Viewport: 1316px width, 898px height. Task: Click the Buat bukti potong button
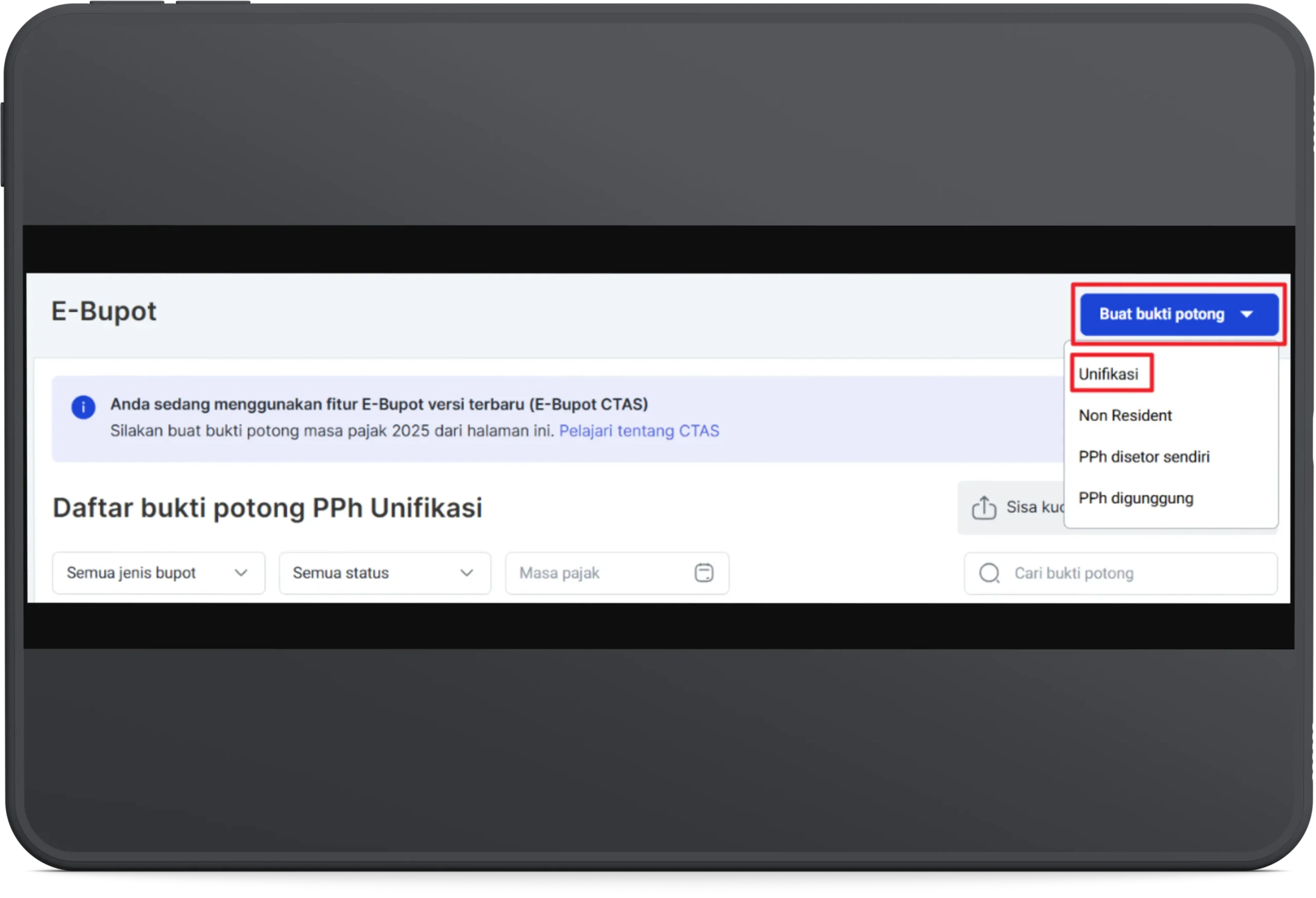point(1161,314)
